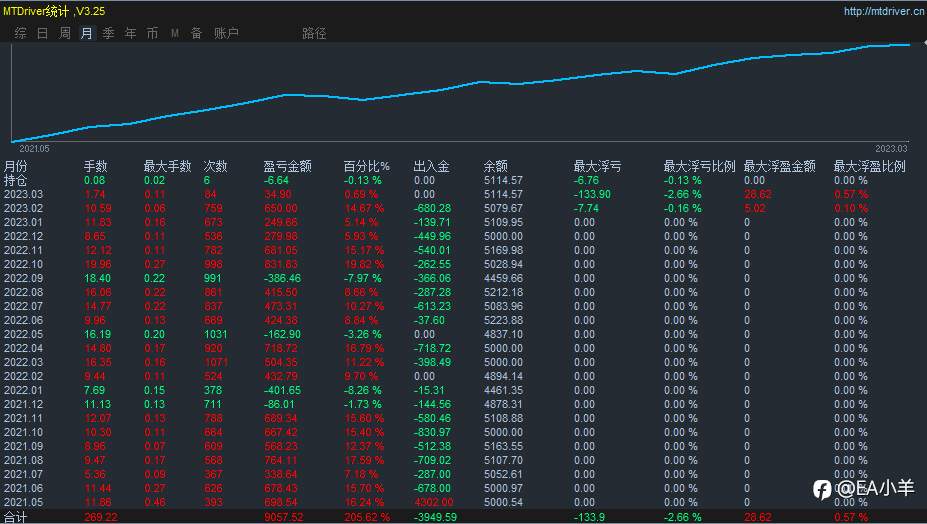Click the 最大浮亏 column header

coord(597,166)
